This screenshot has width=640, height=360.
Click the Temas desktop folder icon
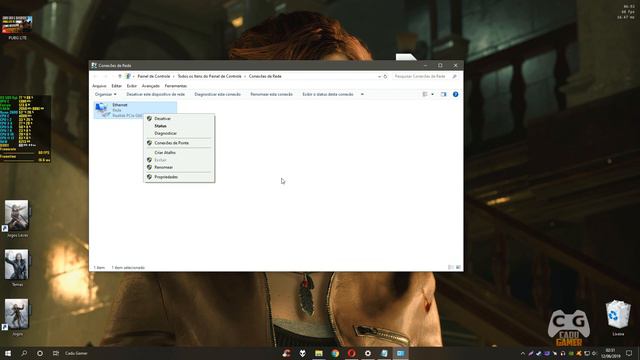17,268
